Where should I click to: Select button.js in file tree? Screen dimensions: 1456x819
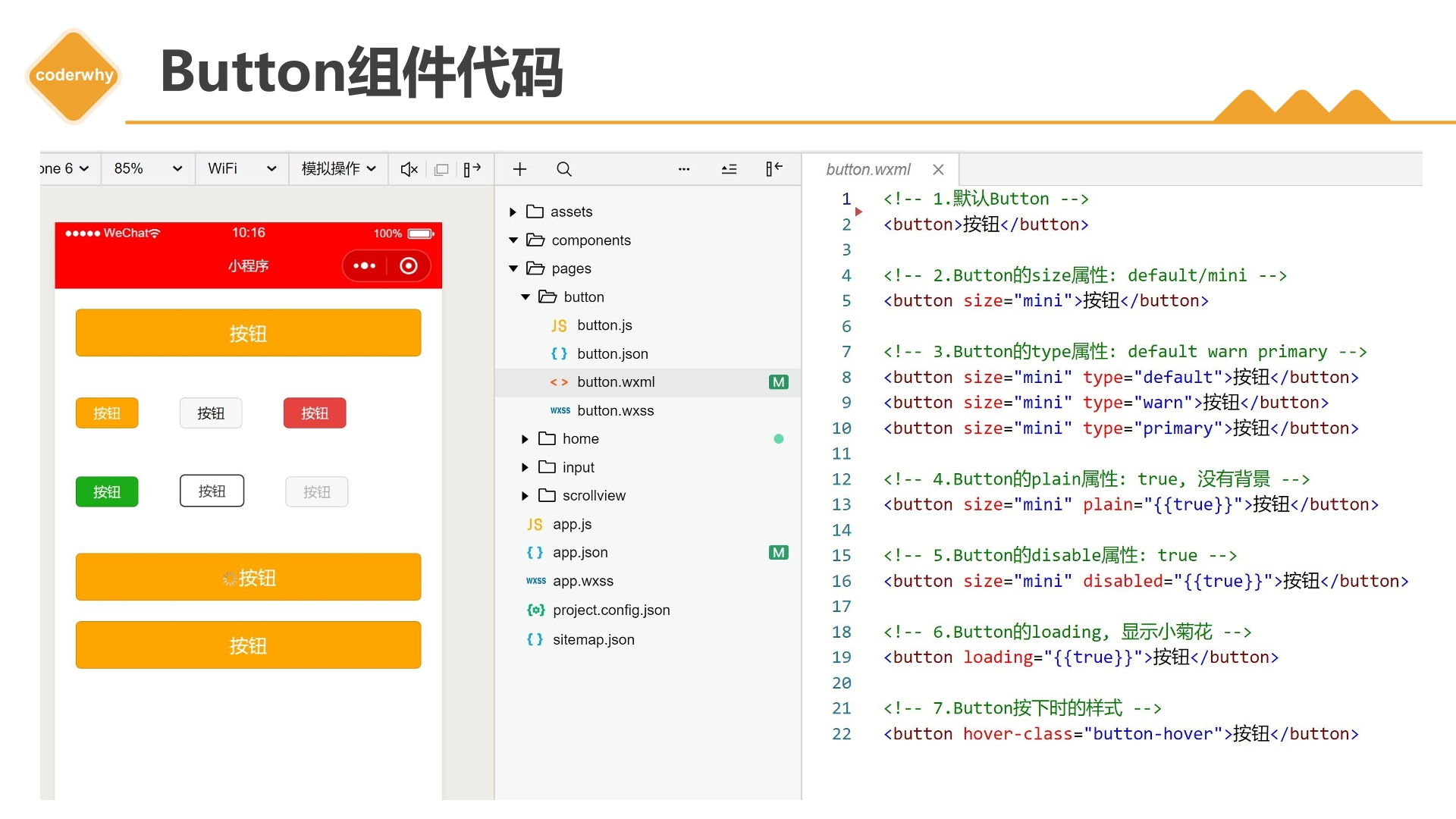pyautogui.click(x=648, y=325)
